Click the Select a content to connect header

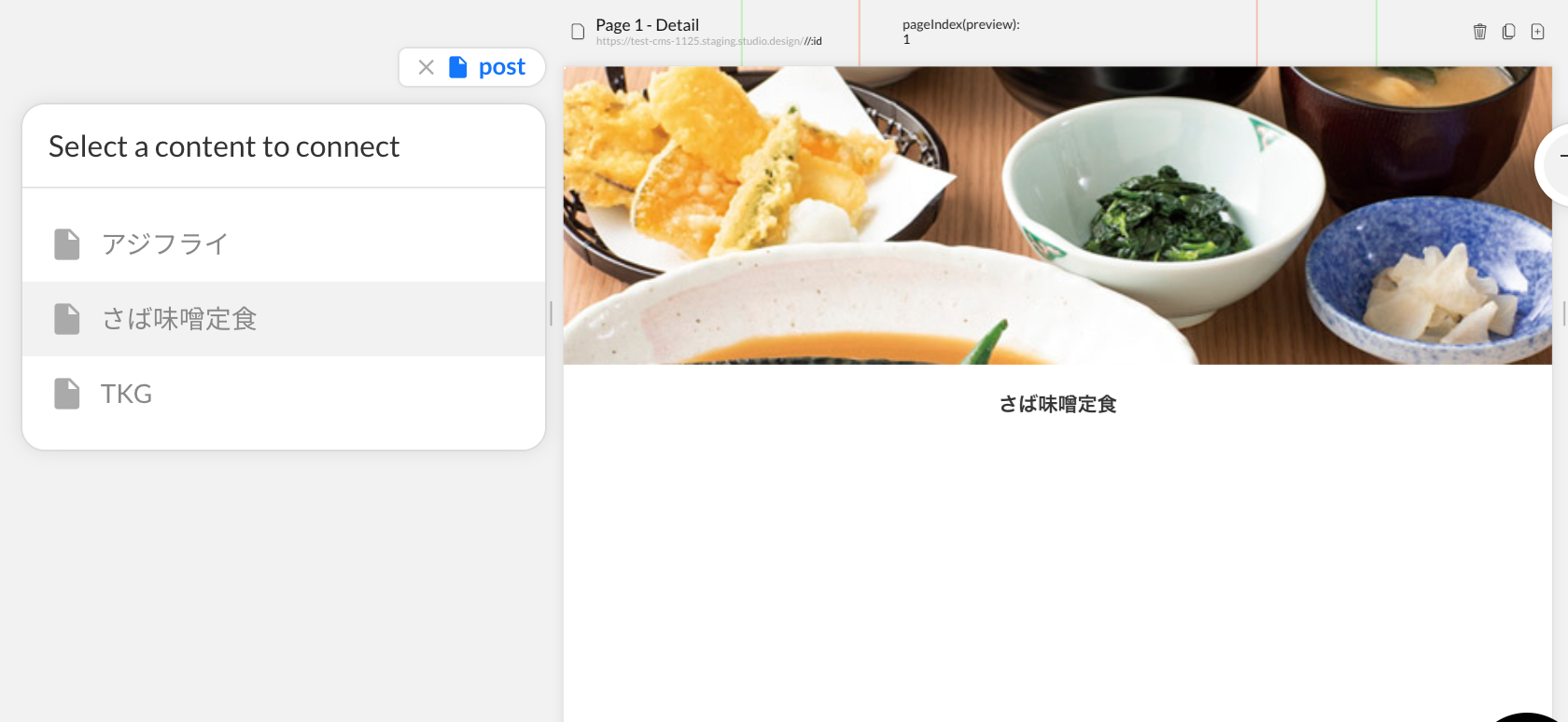[x=224, y=146]
